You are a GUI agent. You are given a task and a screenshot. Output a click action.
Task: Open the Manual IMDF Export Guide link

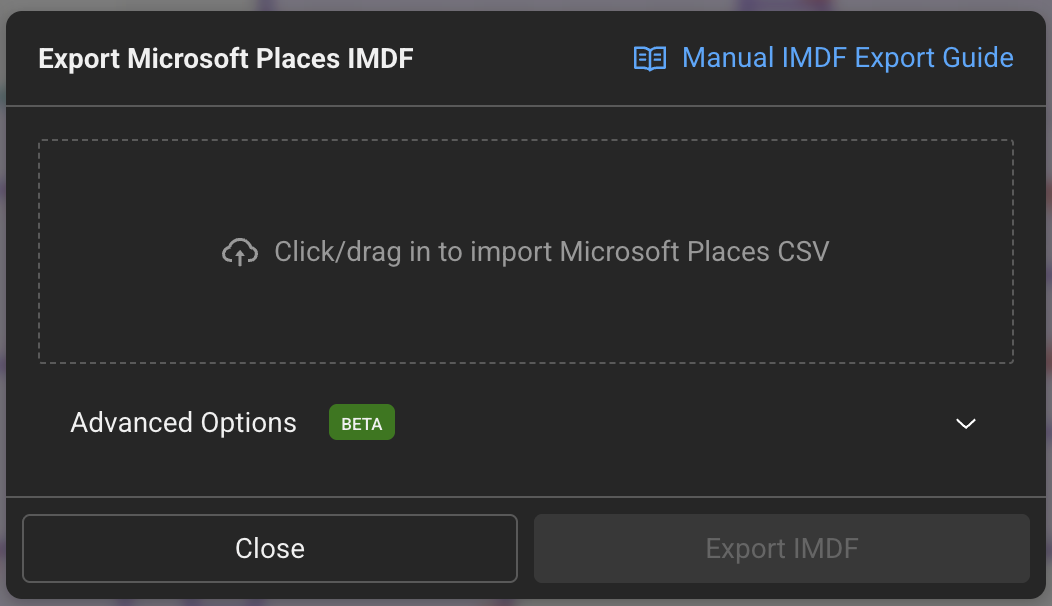847,58
